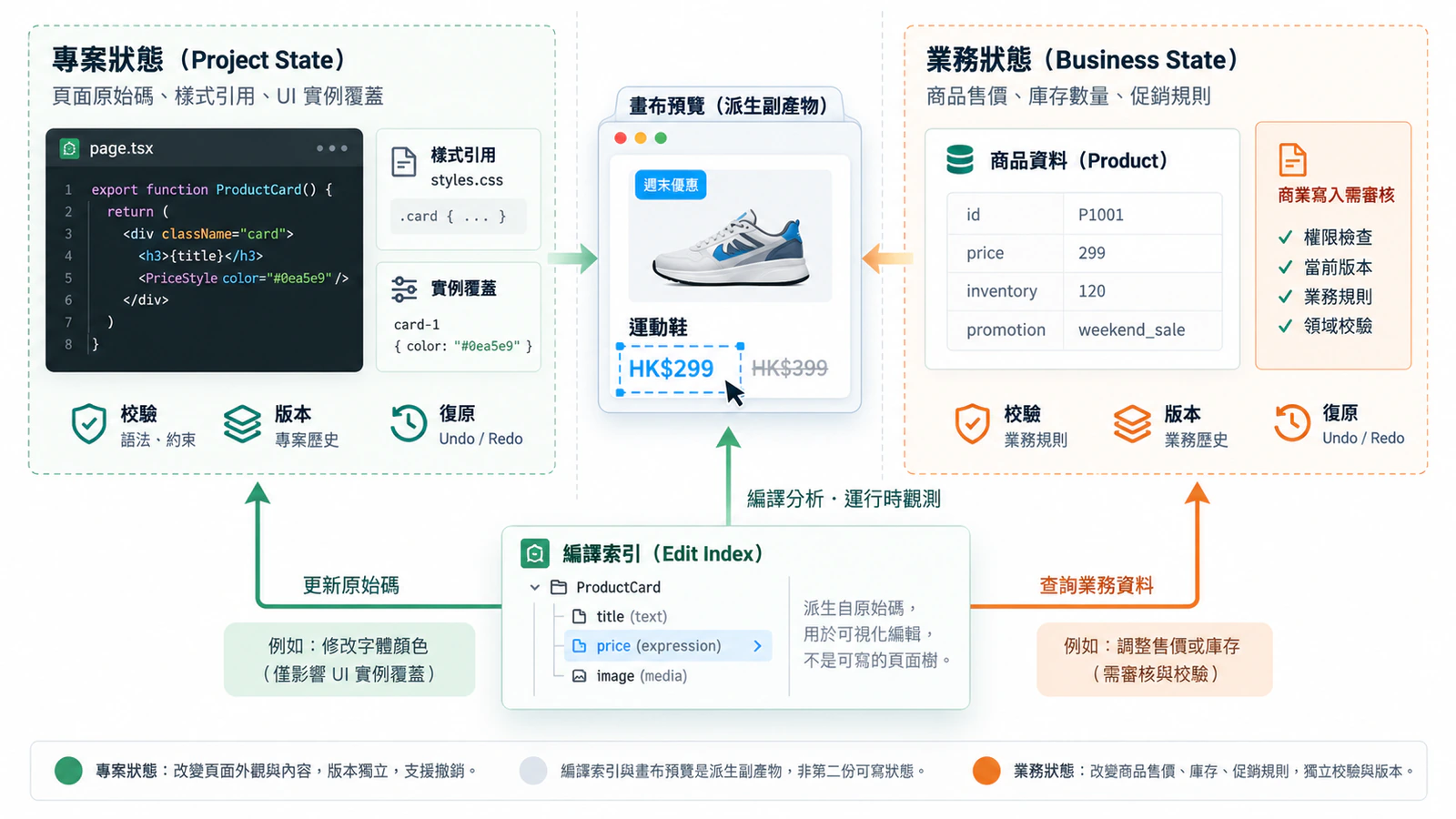The height and width of the screenshot is (819, 1456).
Task: Click the 業務規則 label under orange 校驗
Action: point(1036,440)
